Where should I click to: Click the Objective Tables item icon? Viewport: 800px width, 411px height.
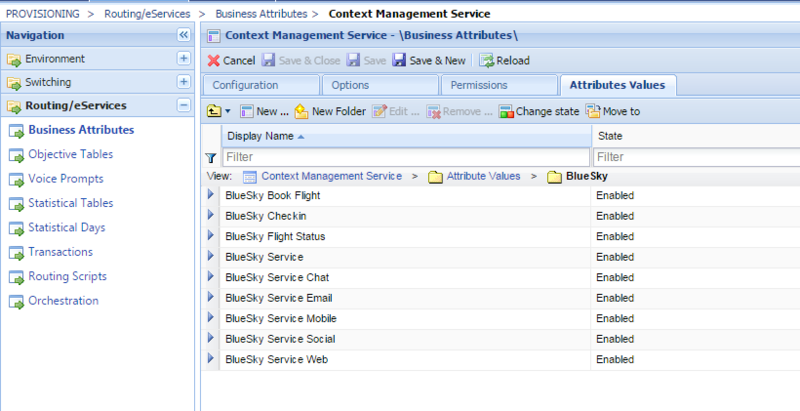16,156
